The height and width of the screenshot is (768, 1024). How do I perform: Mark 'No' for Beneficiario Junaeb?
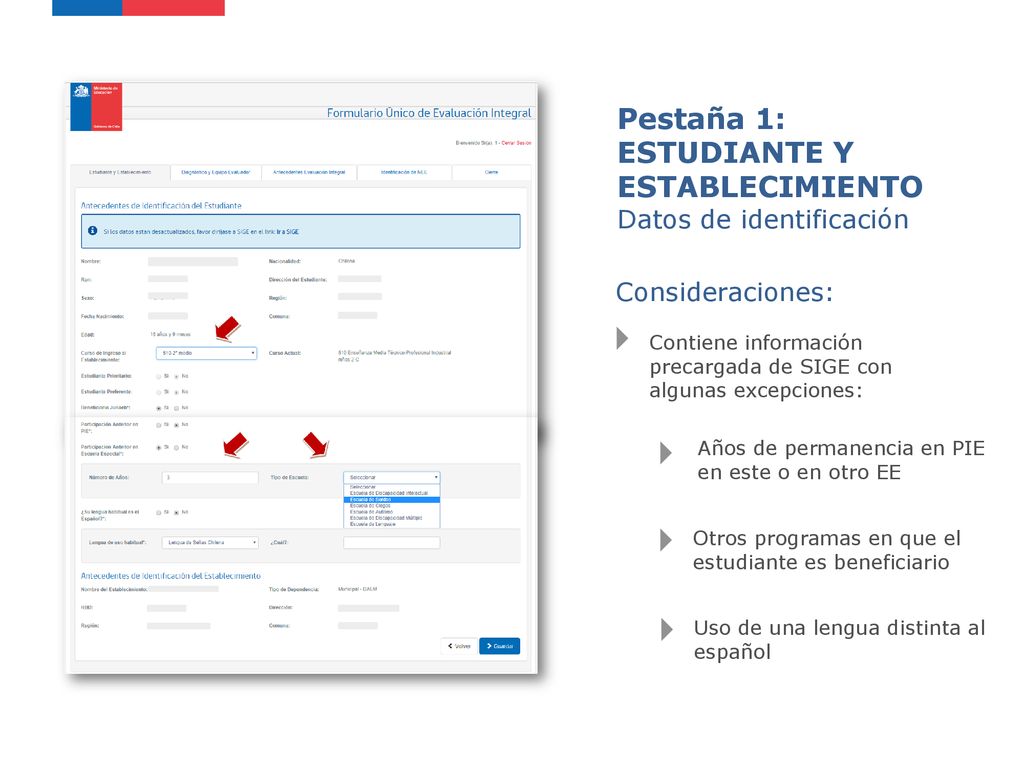pos(176,408)
